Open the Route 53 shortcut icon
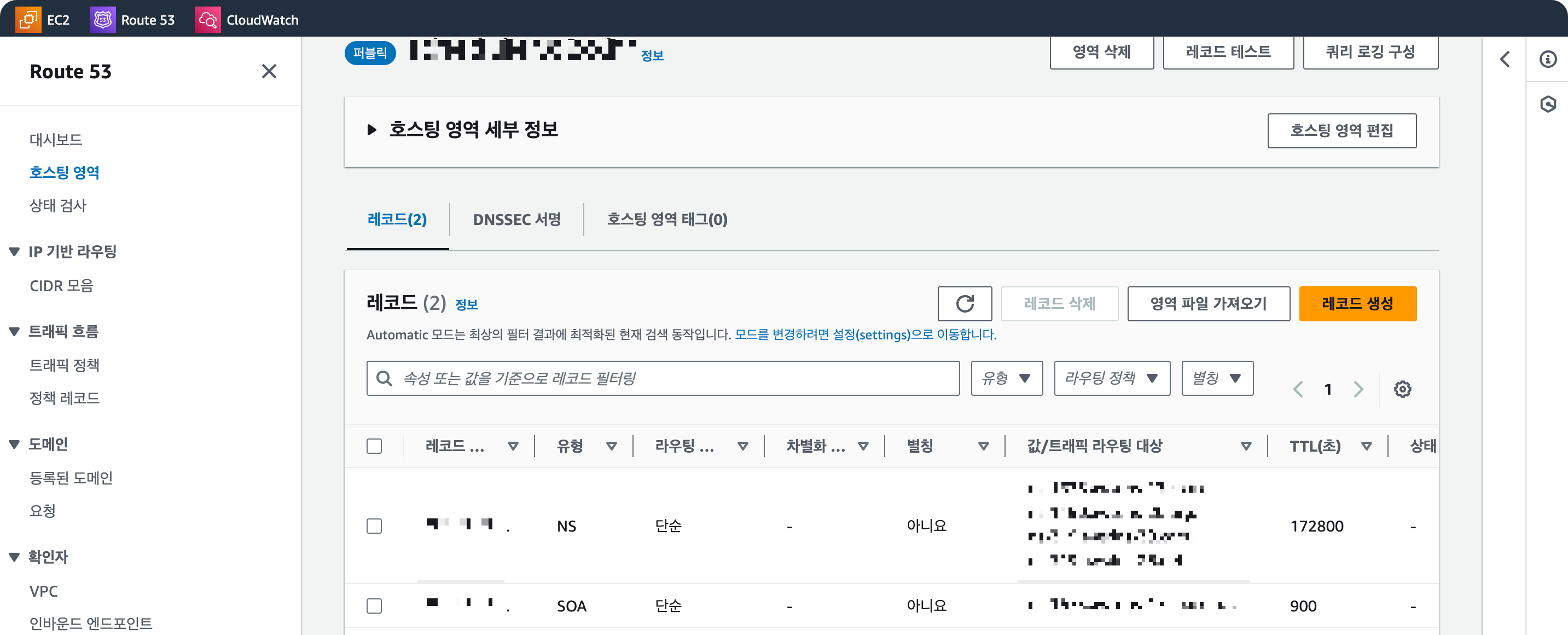 point(102,20)
